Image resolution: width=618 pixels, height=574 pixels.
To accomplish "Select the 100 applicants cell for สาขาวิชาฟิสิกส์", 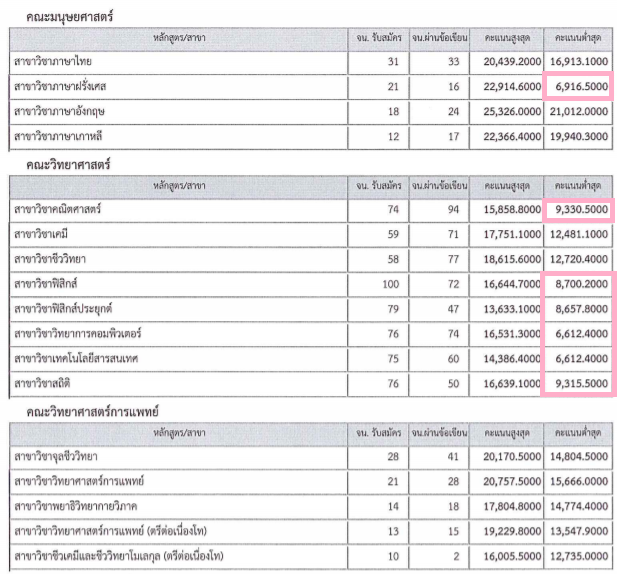I will [x=391, y=284].
